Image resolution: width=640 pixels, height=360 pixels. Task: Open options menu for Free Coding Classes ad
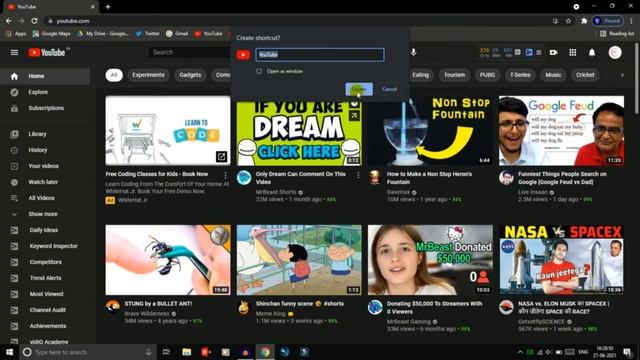225,175
